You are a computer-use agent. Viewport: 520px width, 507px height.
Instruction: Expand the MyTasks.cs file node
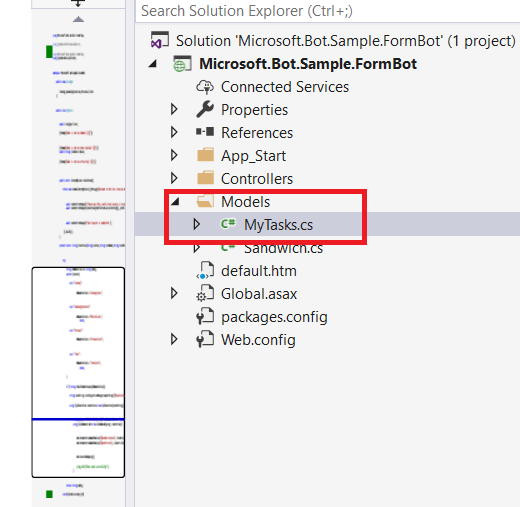[197, 224]
